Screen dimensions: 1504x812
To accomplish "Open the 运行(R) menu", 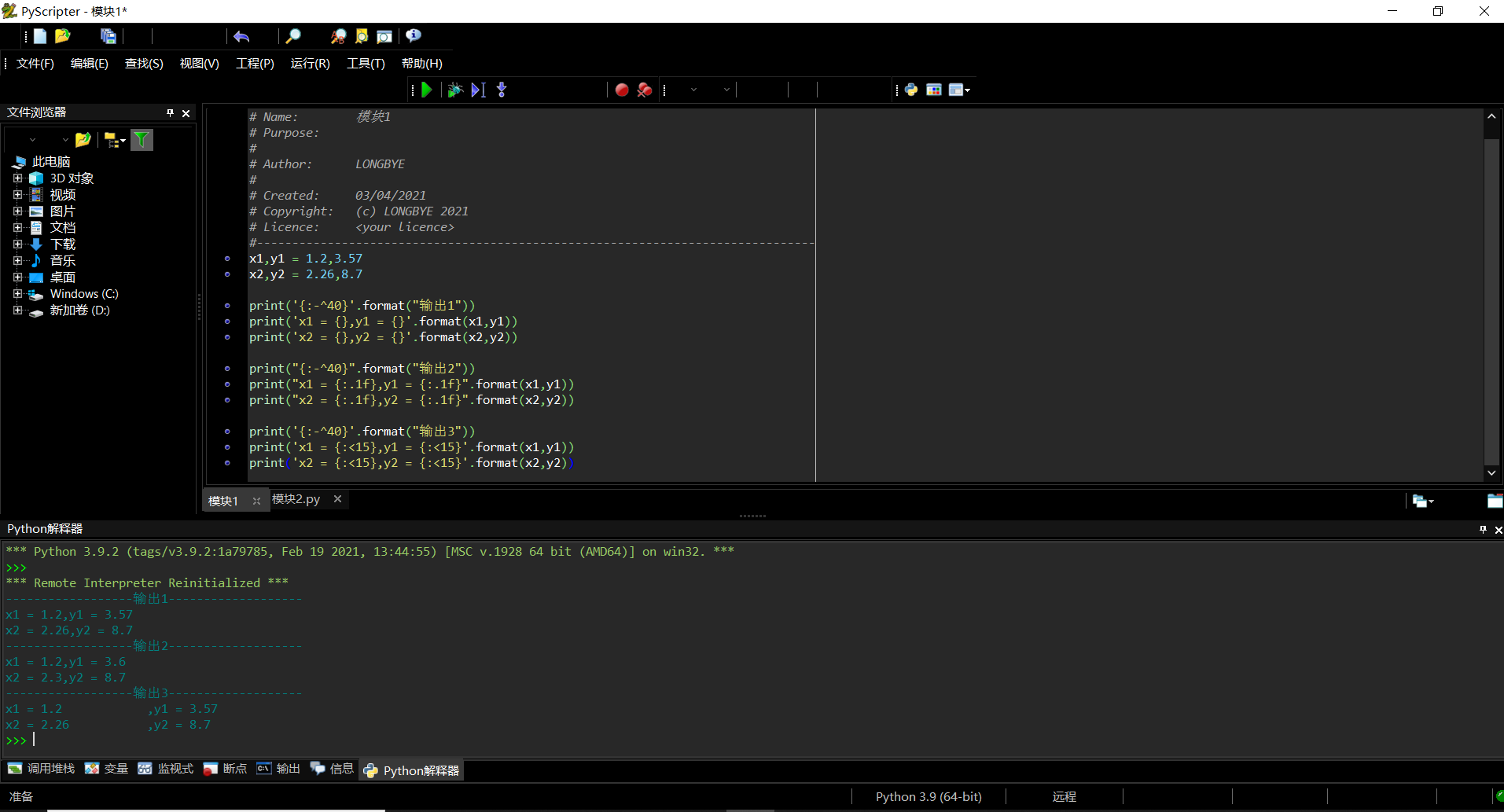I will (311, 64).
